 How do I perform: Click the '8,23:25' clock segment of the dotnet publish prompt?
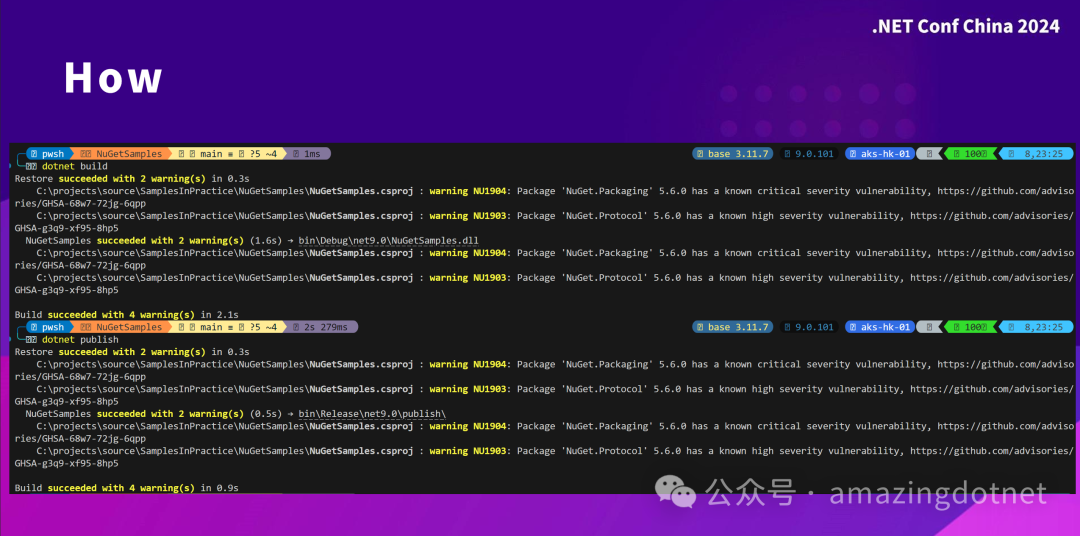click(1036, 327)
